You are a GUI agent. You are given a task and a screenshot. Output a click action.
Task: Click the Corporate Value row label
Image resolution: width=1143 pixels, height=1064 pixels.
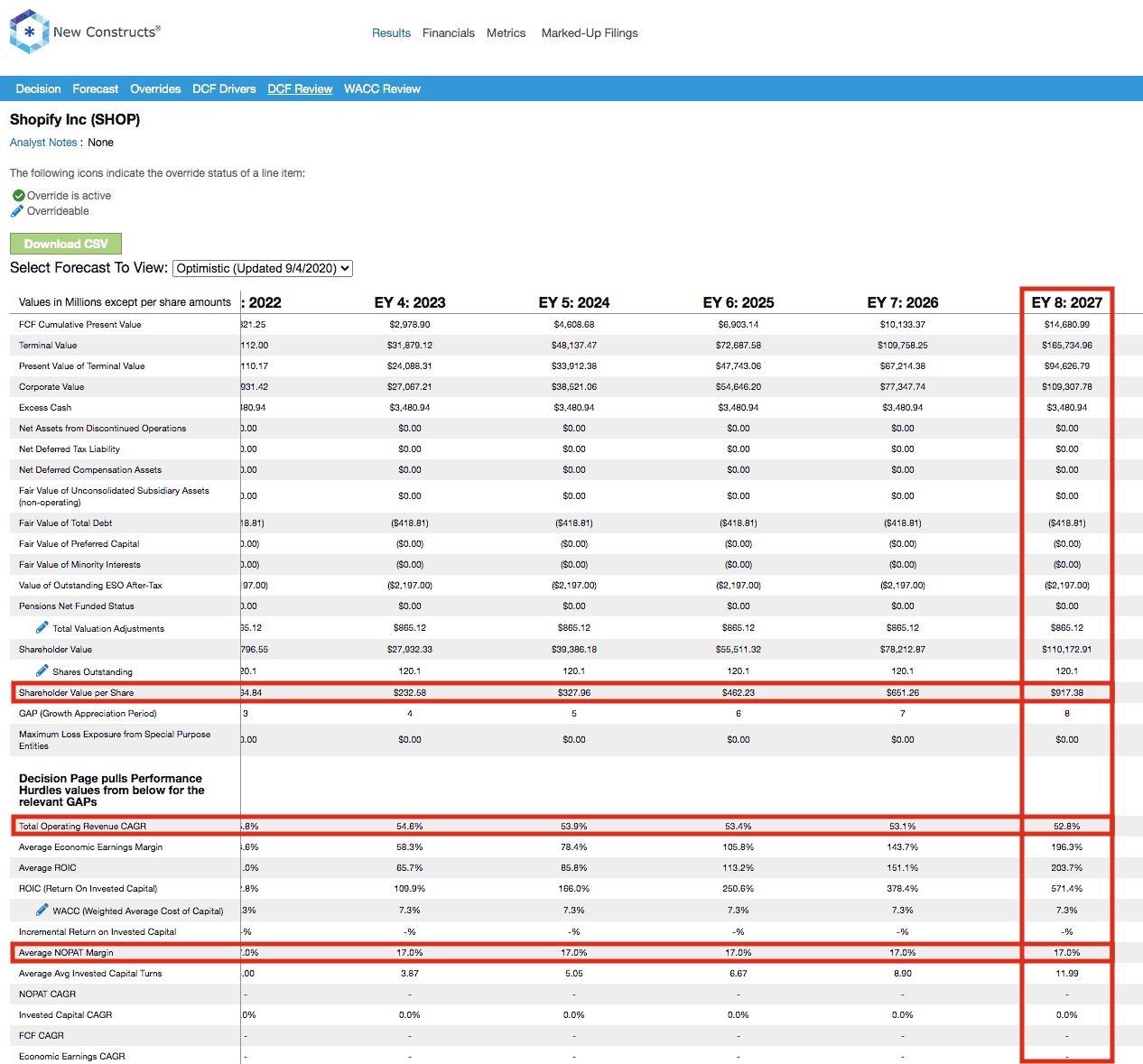pyautogui.click(x=51, y=386)
